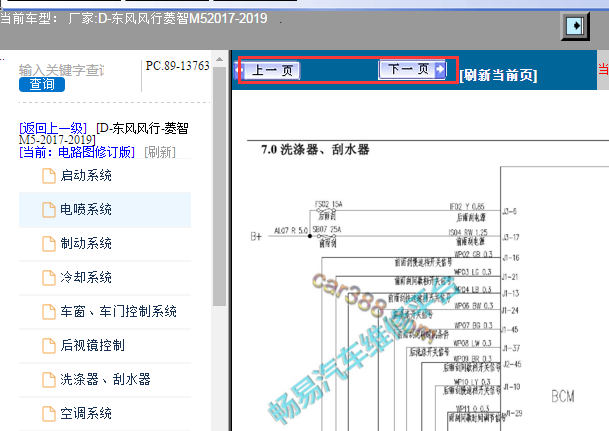Click sidebar scrollbar up arrow
This screenshot has height=431, width=609.
point(219,59)
